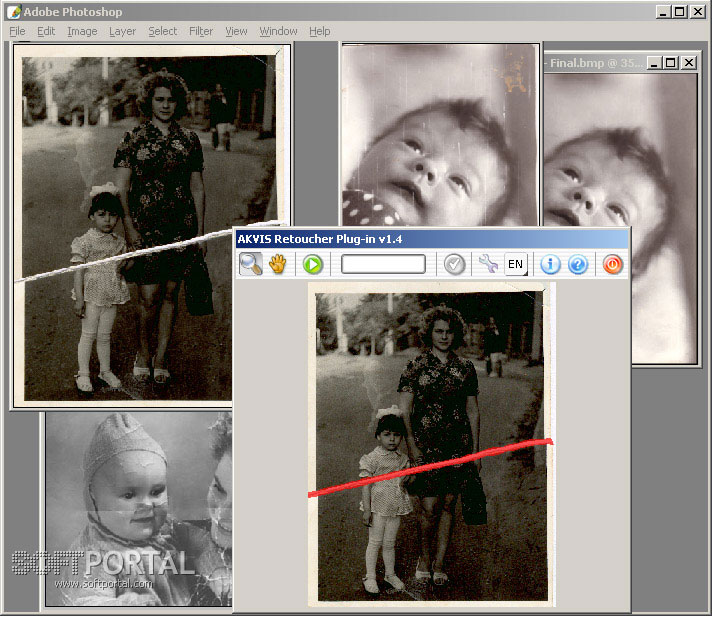Open the View menu

pos(236,31)
